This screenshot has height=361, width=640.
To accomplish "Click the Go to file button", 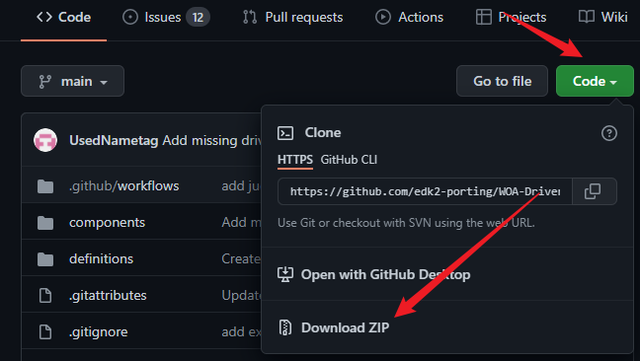I will pyautogui.click(x=502, y=81).
